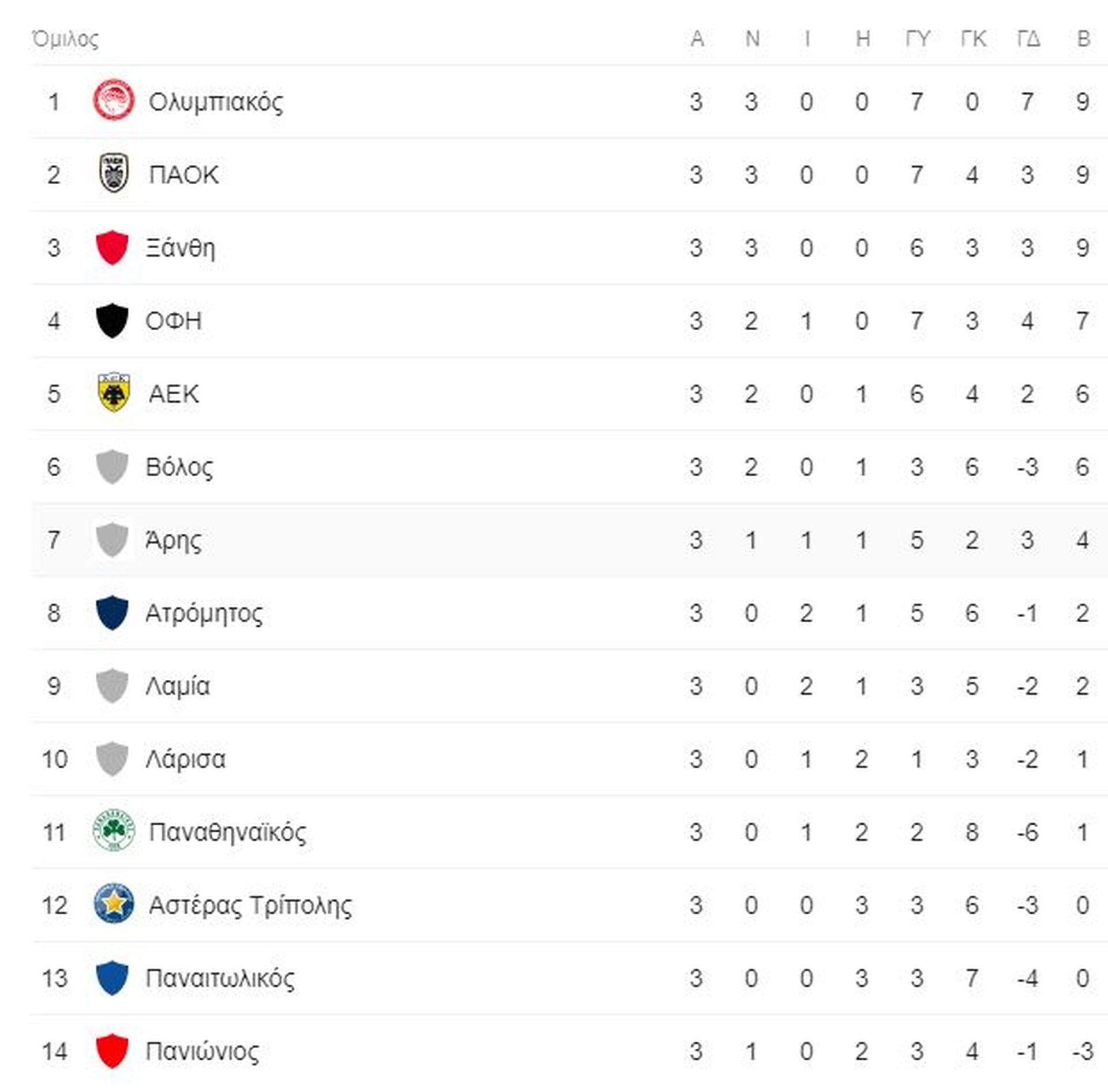Click the Ολυμπιακός club logo
Screen dimensions: 1108x1092
(114, 102)
